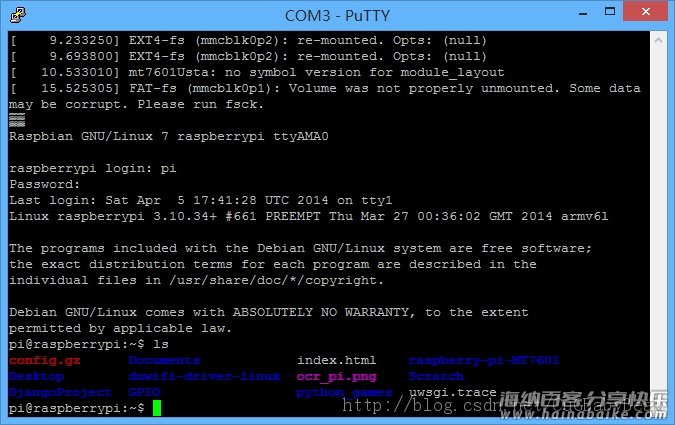Screen dimensions: 675x425
Task: Click the Documents directory name
Action: (164, 360)
